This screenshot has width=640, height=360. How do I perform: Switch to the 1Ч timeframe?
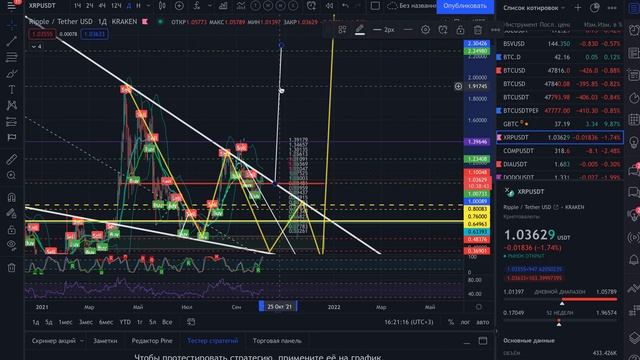78,6
